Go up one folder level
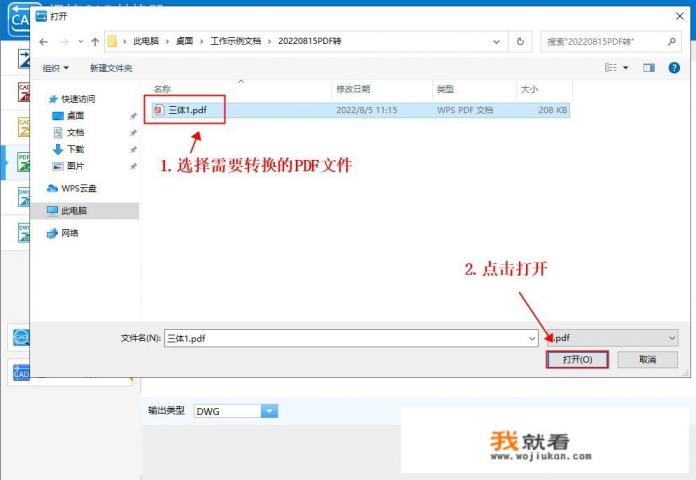The height and width of the screenshot is (480, 696). click(95, 42)
